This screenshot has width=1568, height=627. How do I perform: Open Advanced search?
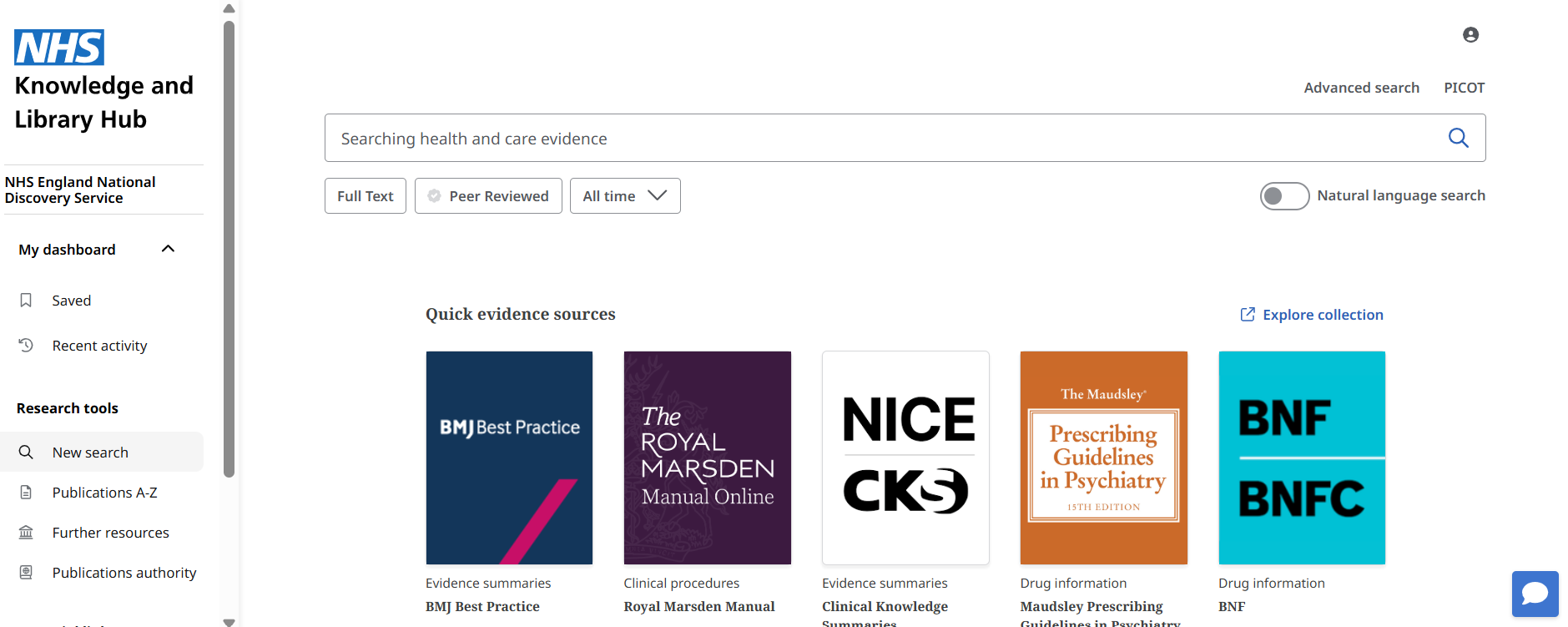click(x=1361, y=87)
